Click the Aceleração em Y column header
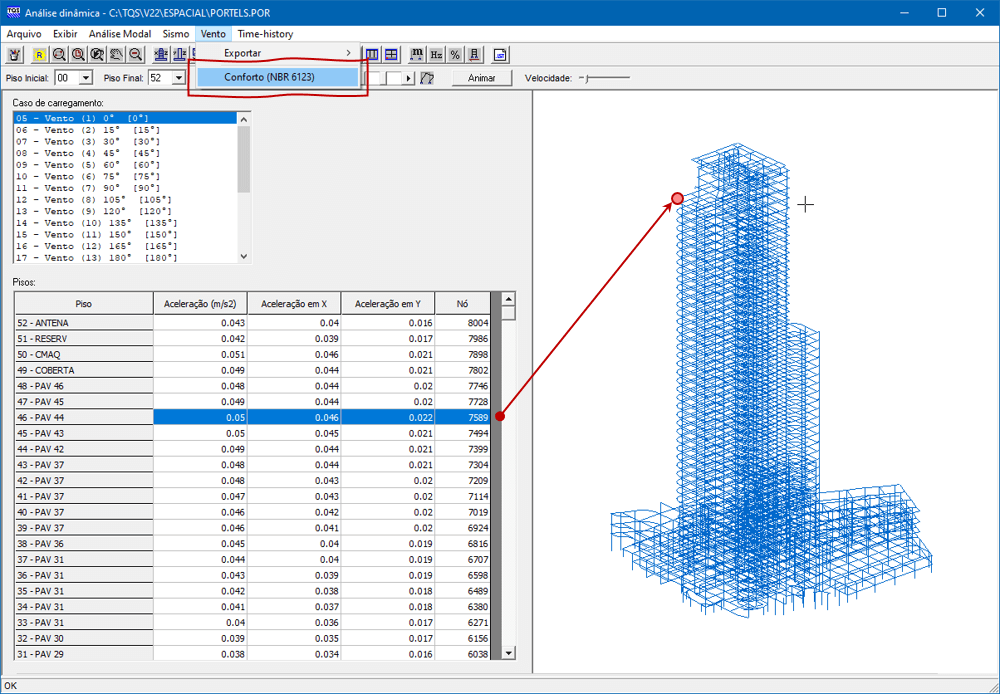Screen dimensions: 1000x694 (388, 304)
